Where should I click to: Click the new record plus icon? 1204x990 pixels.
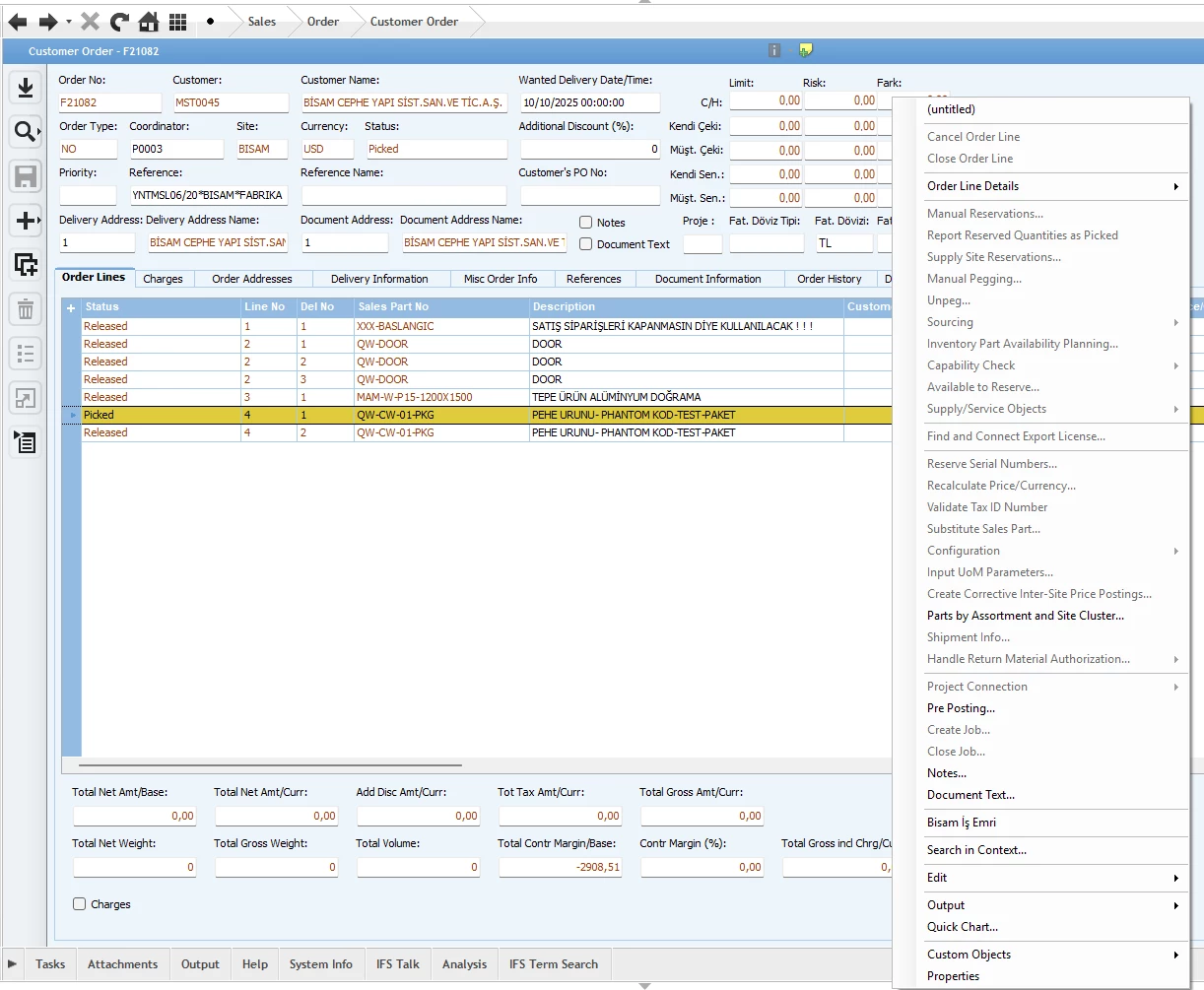coord(25,221)
